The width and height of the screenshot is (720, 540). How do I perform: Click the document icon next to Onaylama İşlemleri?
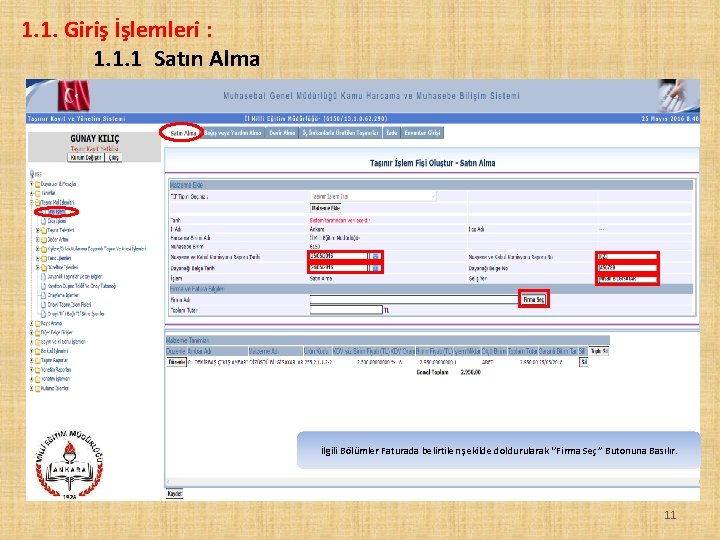click(44, 295)
